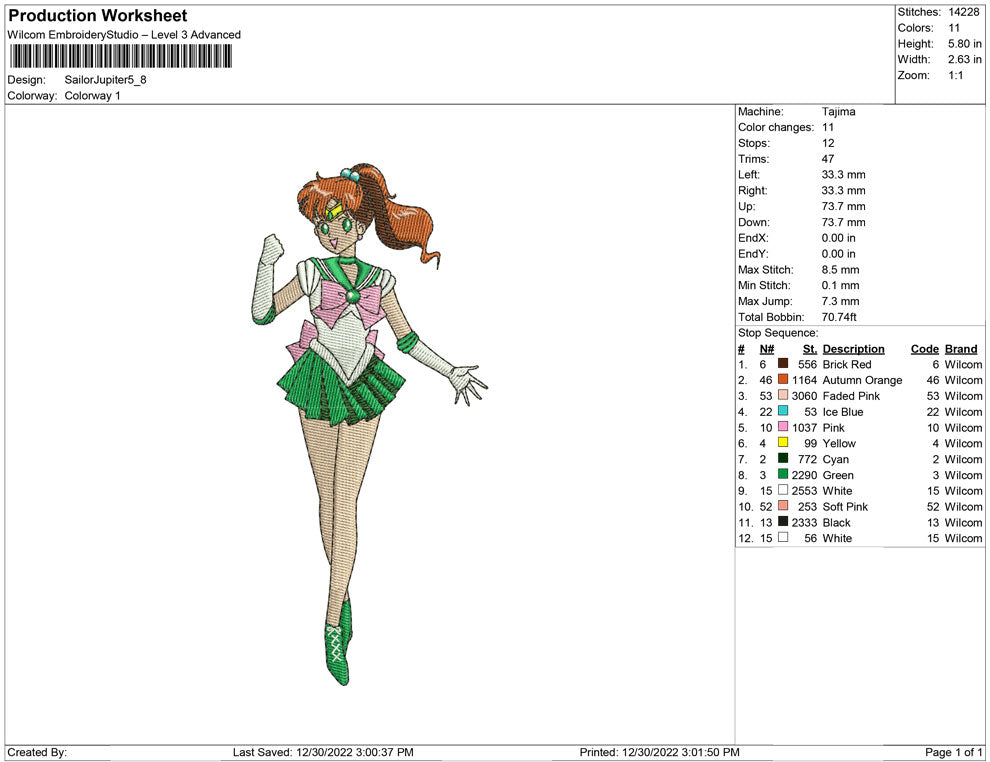
Task: Select the design name SailorJupiter5_8
Action: click(105, 80)
